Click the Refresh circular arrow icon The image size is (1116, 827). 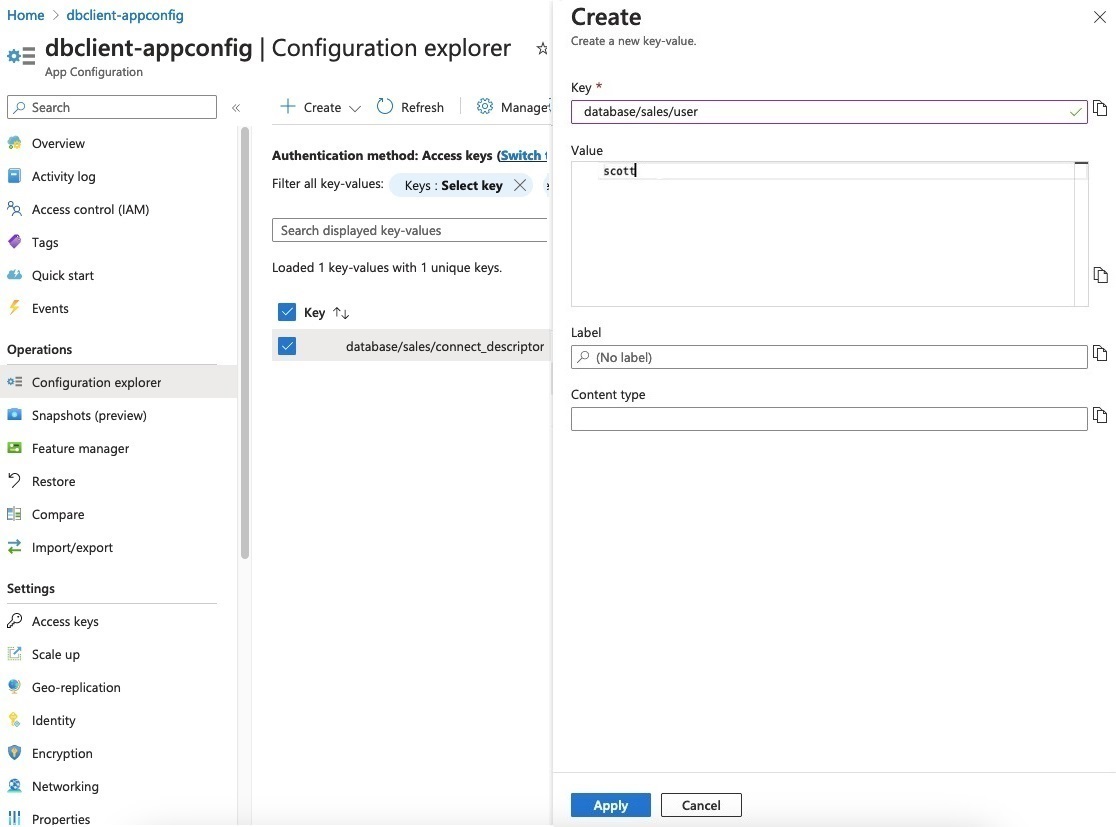click(x=385, y=107)
